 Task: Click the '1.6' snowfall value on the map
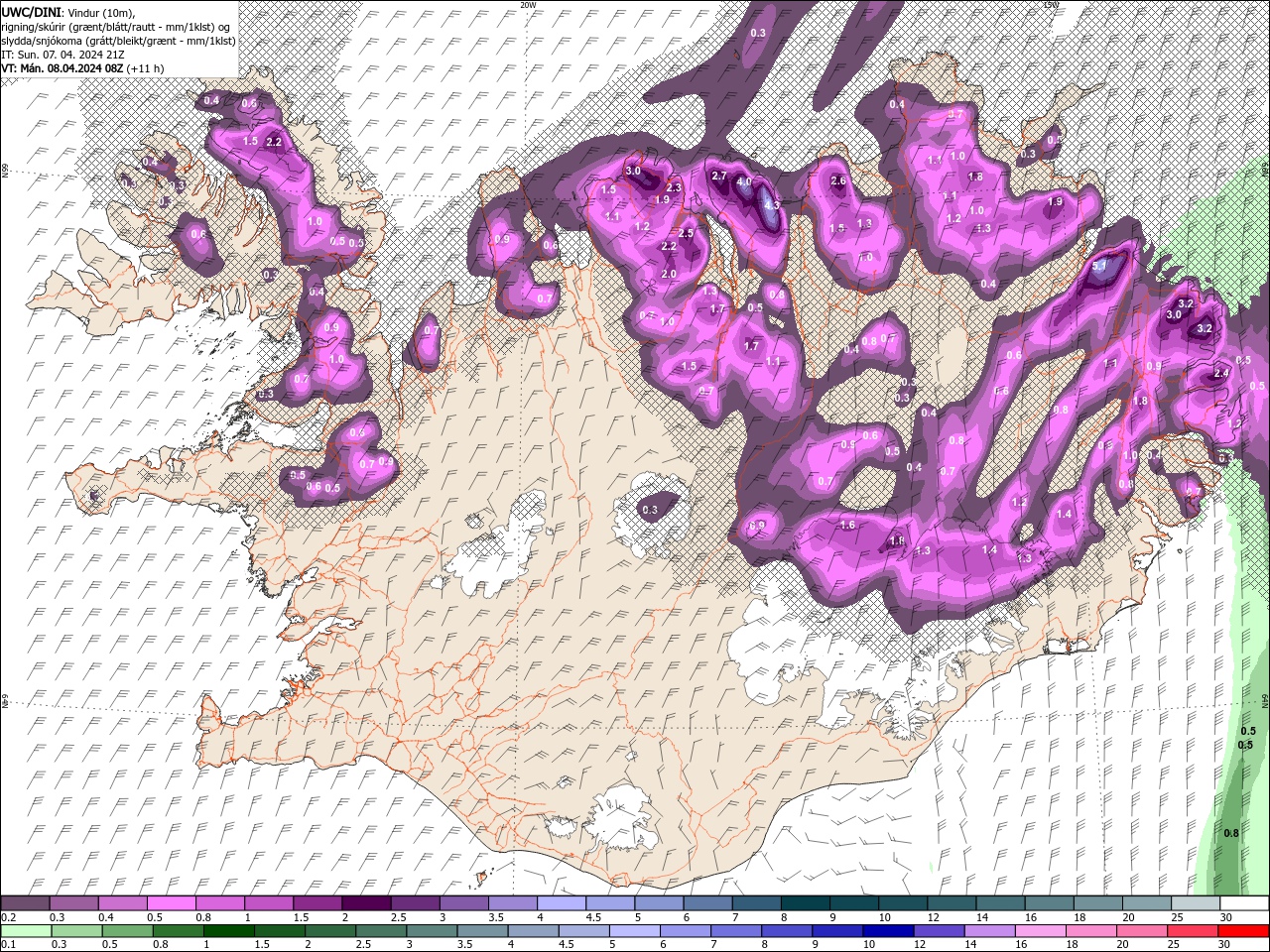(x=847, y=525)
